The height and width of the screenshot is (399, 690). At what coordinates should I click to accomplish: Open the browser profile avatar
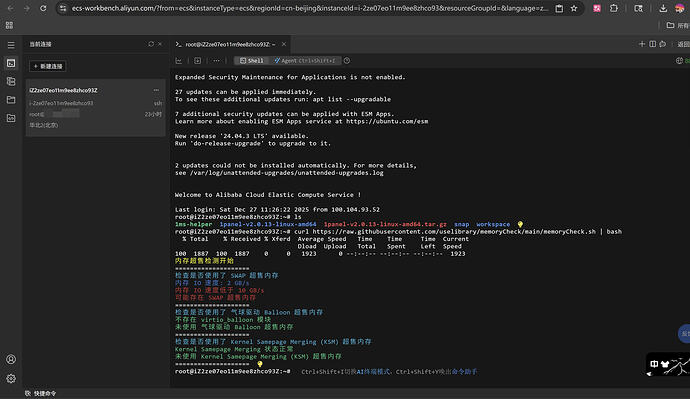(x=680, y=8)
